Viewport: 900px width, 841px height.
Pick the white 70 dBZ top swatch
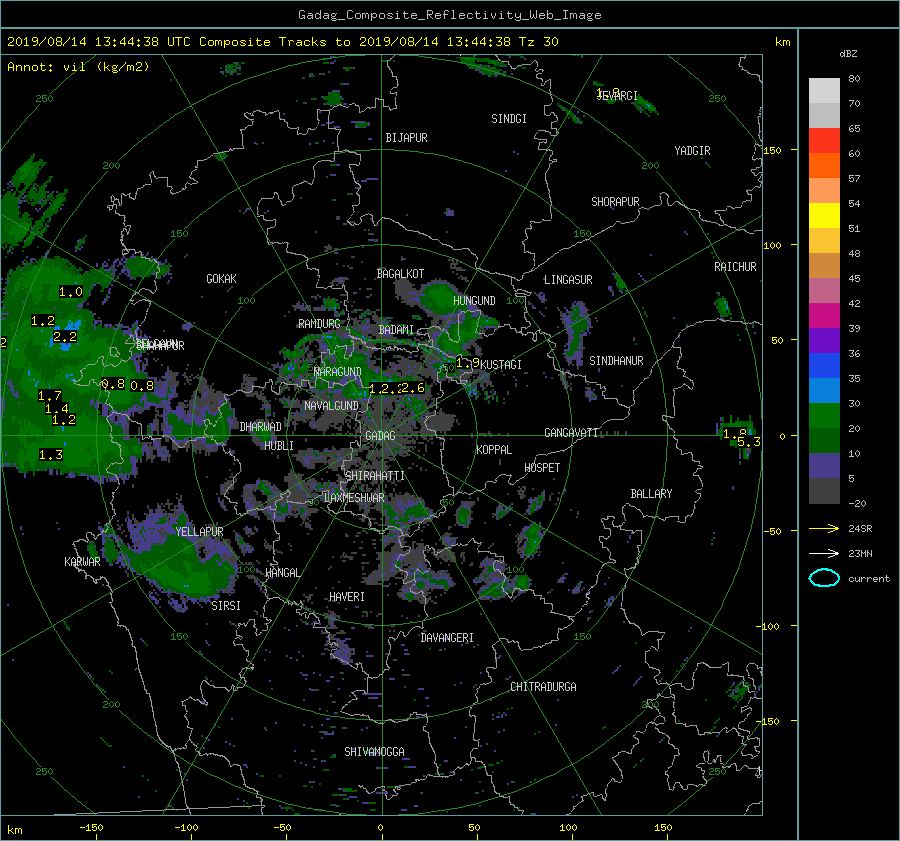[824, 91]
